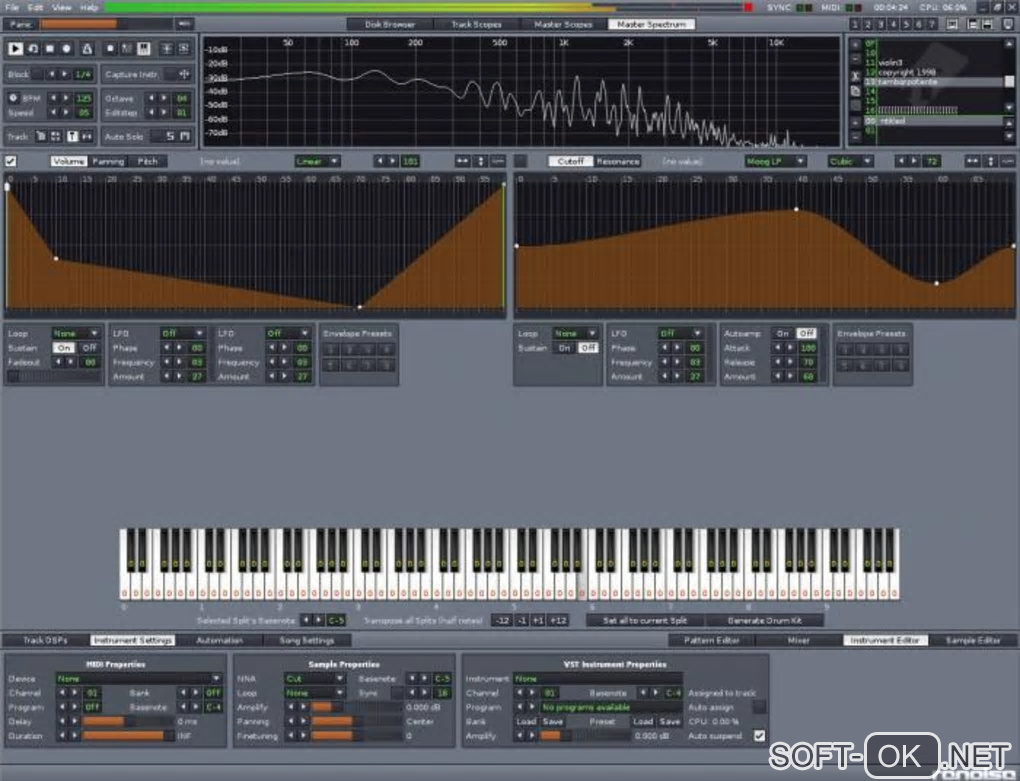This screenshot has height=781, width=1020.
Task: Select view preset number 1
Action: pos(854,25)
